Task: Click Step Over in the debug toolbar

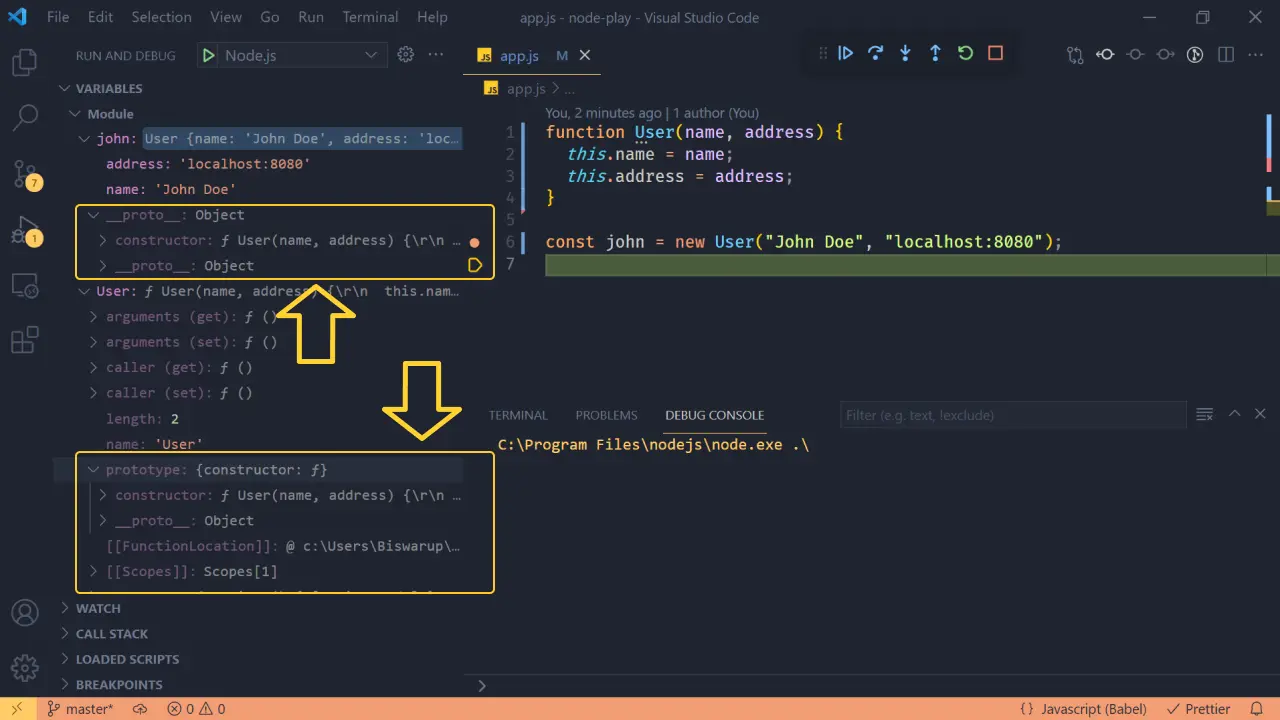Action: point(875,53)
